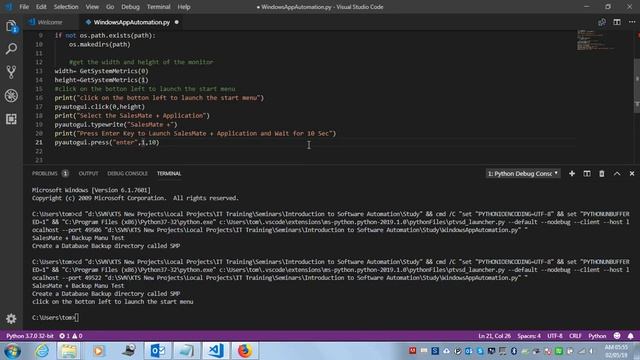
Task: Open media player icon in the taskbar
Action: pos(98,351)
